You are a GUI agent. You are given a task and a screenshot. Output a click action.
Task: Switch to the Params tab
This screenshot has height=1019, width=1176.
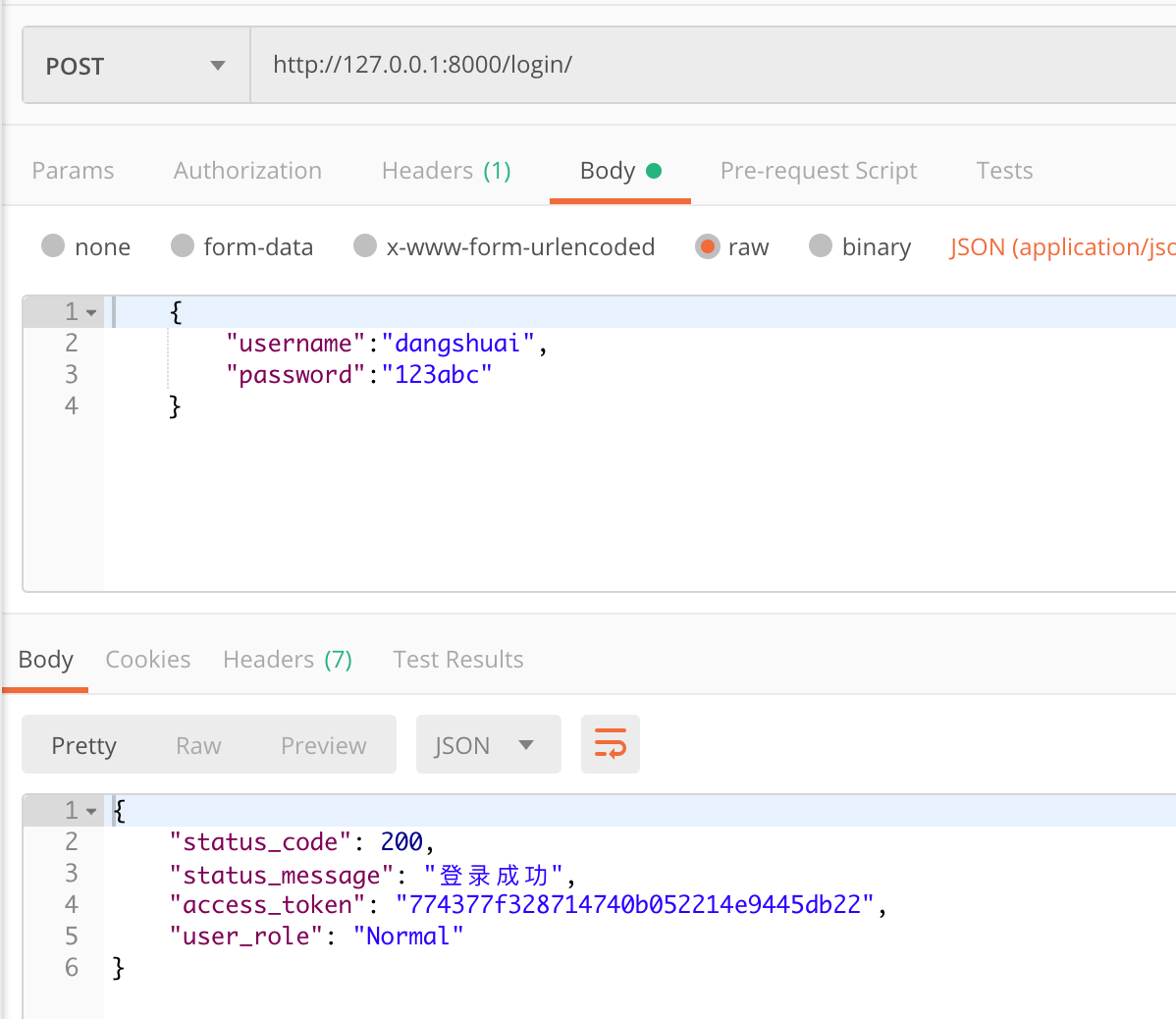click(x=73, y=171)
